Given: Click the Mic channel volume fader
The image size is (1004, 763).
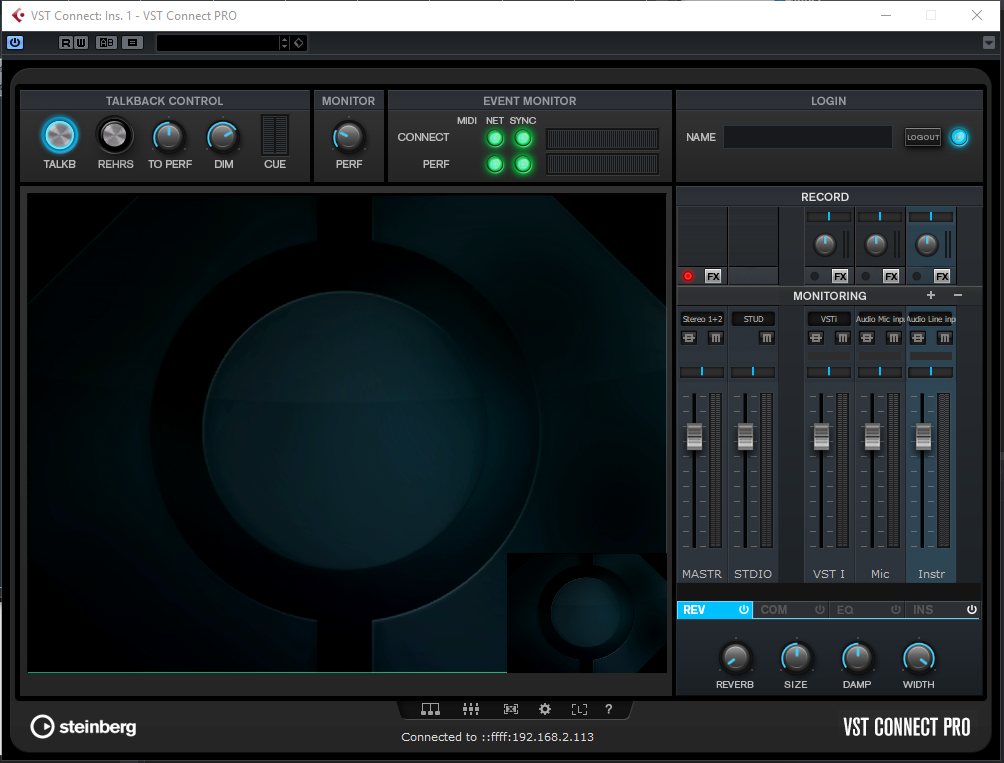Looking at the screenshot, I should pyautogui.click(x=872, y=436).
